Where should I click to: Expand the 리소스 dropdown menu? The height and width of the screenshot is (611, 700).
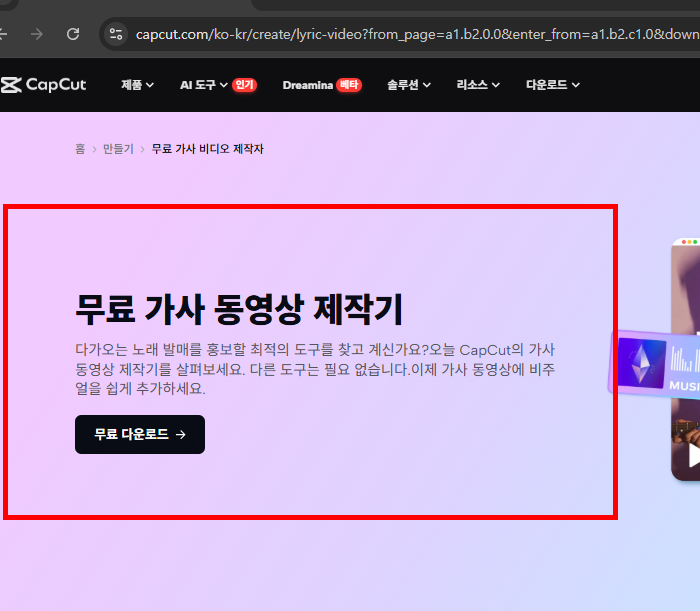click(478, 85)
